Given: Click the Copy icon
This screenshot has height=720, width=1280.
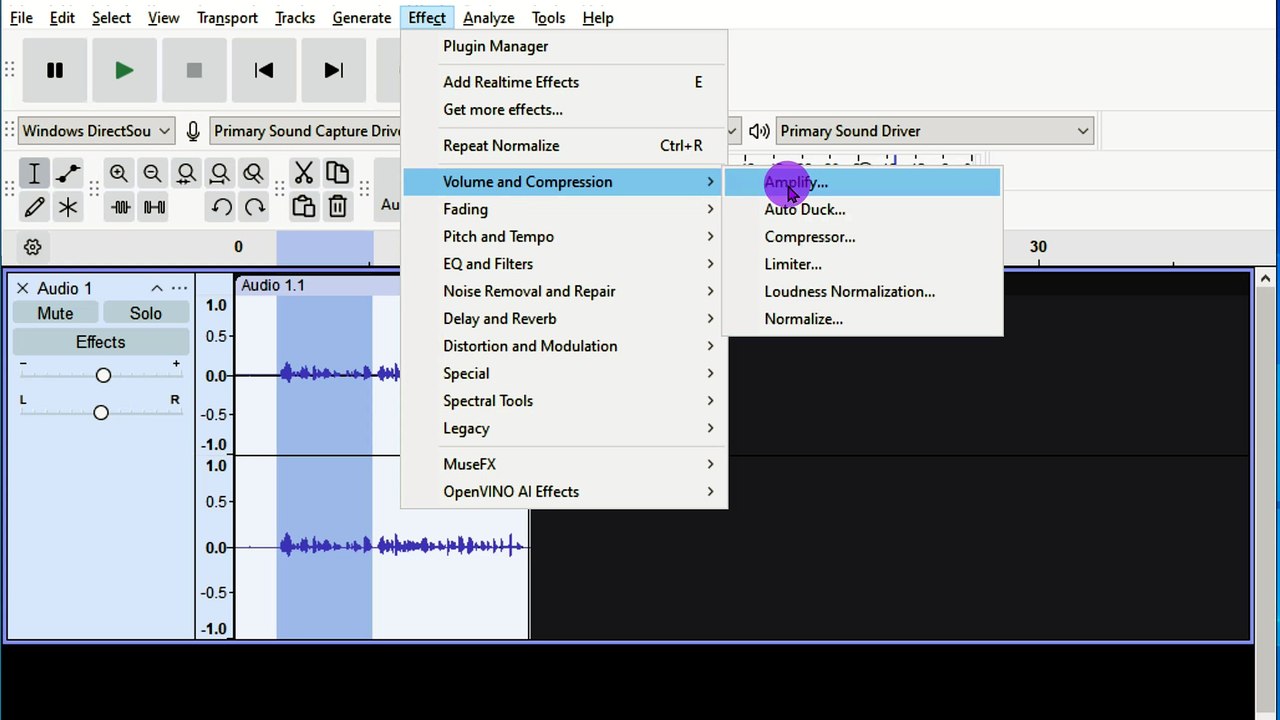Looking at the screenshot, I should point(338,174).
